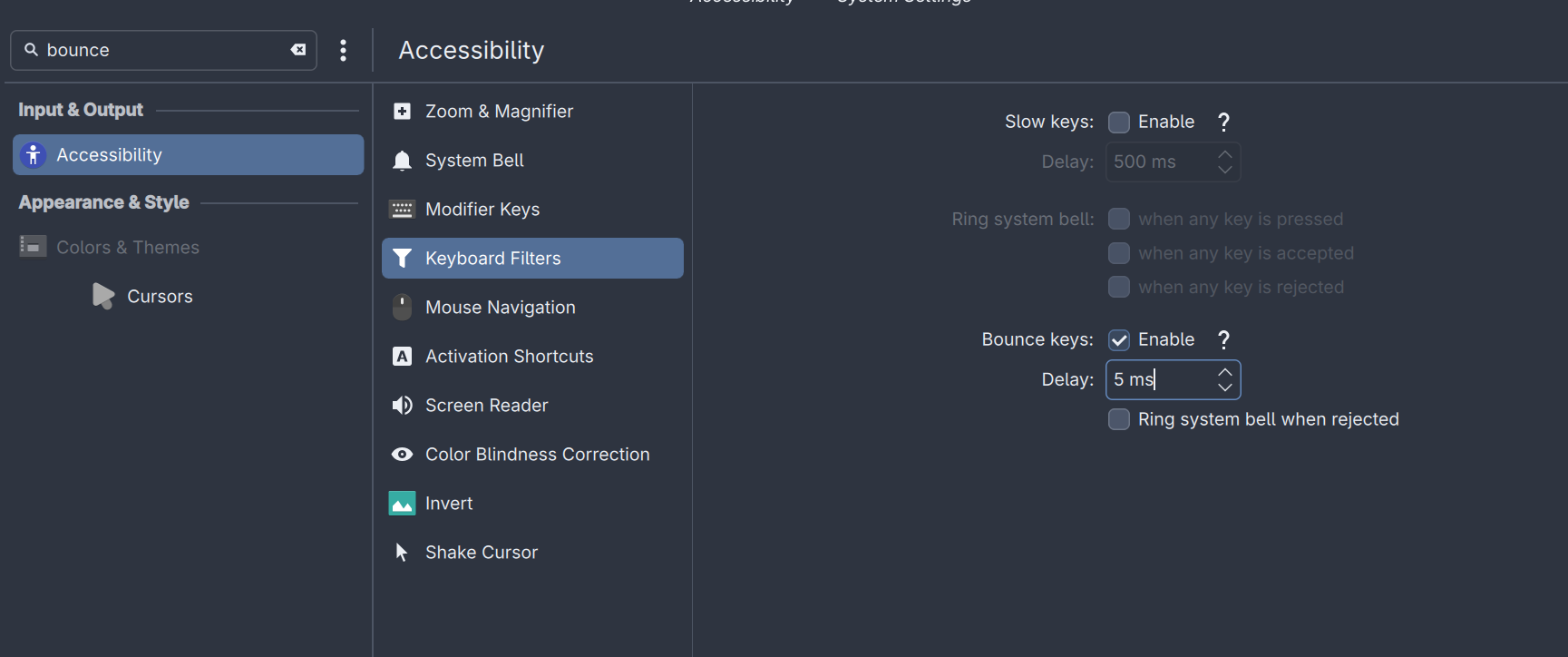Open the three-dot settings menu
The height and width of the screenshot is (657, 1568).
[x=343, y=50]
